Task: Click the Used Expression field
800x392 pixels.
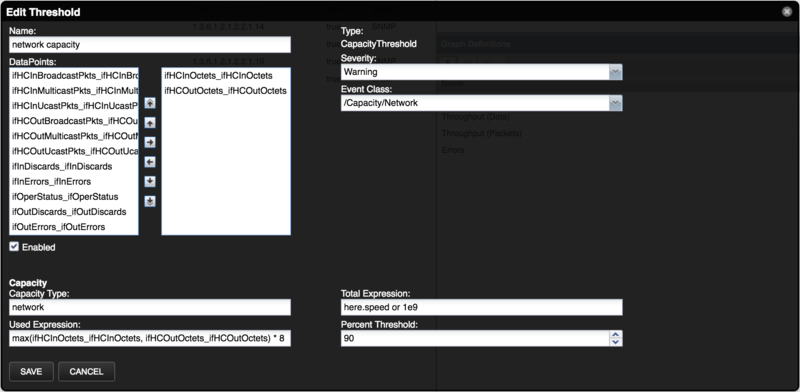Action: click(x=150, y=338)
